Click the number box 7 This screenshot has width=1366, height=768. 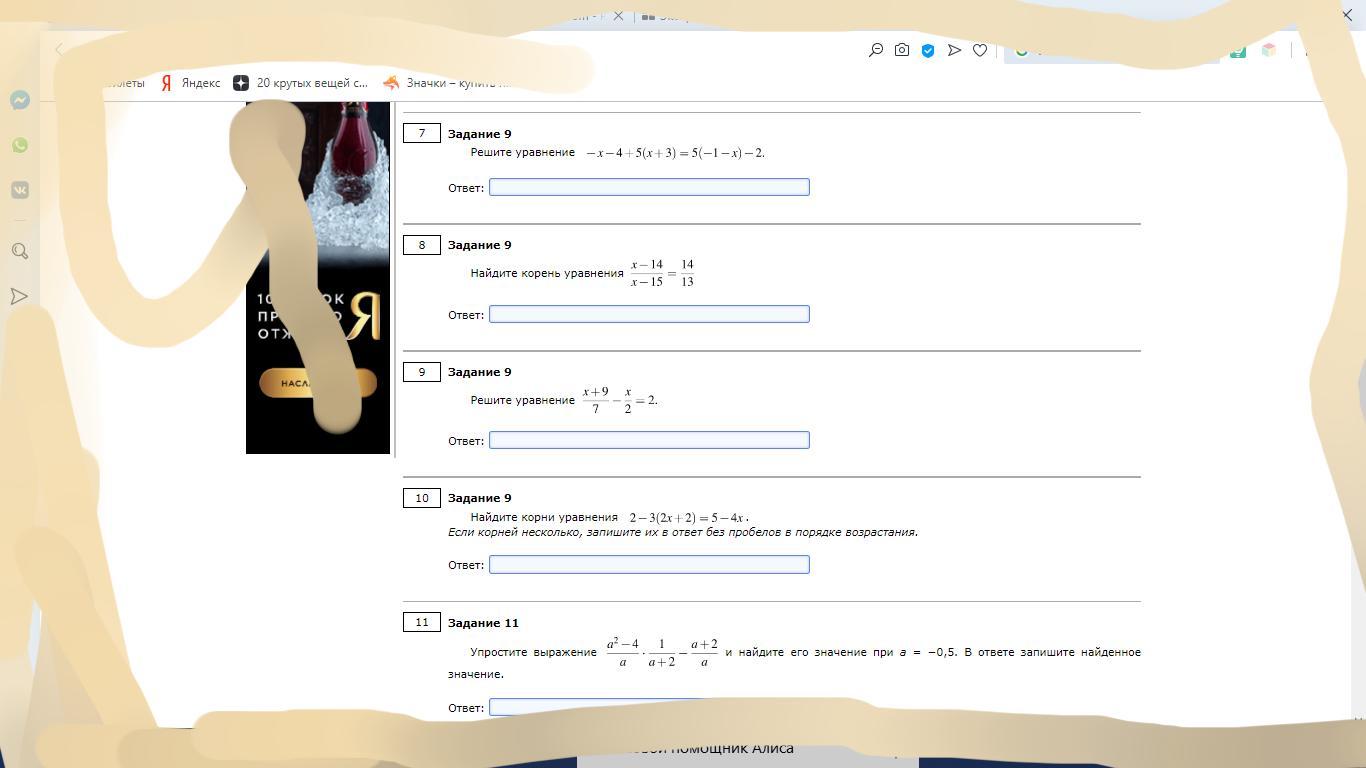point(422,133)
